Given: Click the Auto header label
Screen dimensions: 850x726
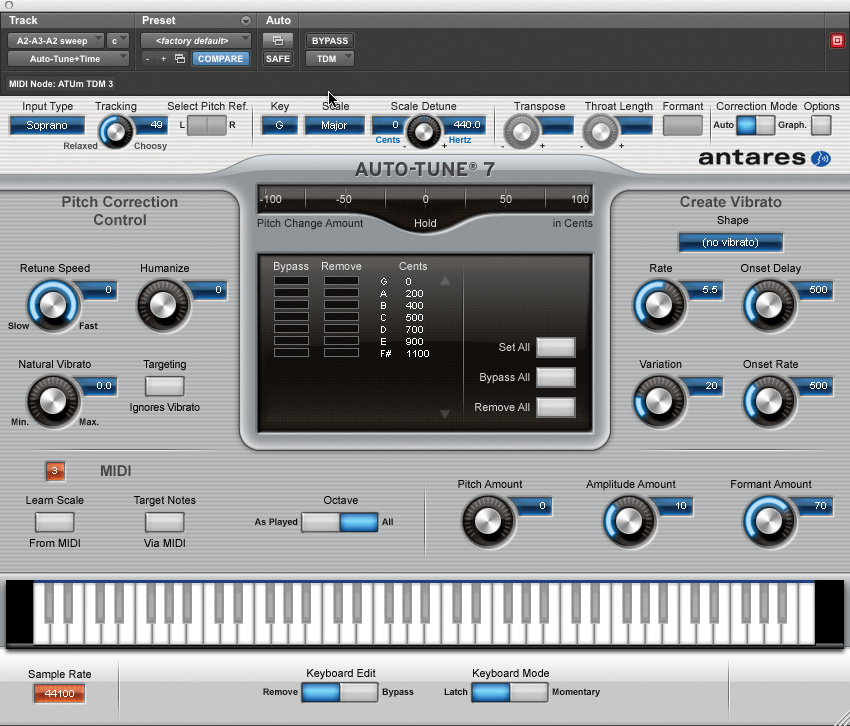Looking at the screenshot, I should pyautogui.click(x=278, y=21).
